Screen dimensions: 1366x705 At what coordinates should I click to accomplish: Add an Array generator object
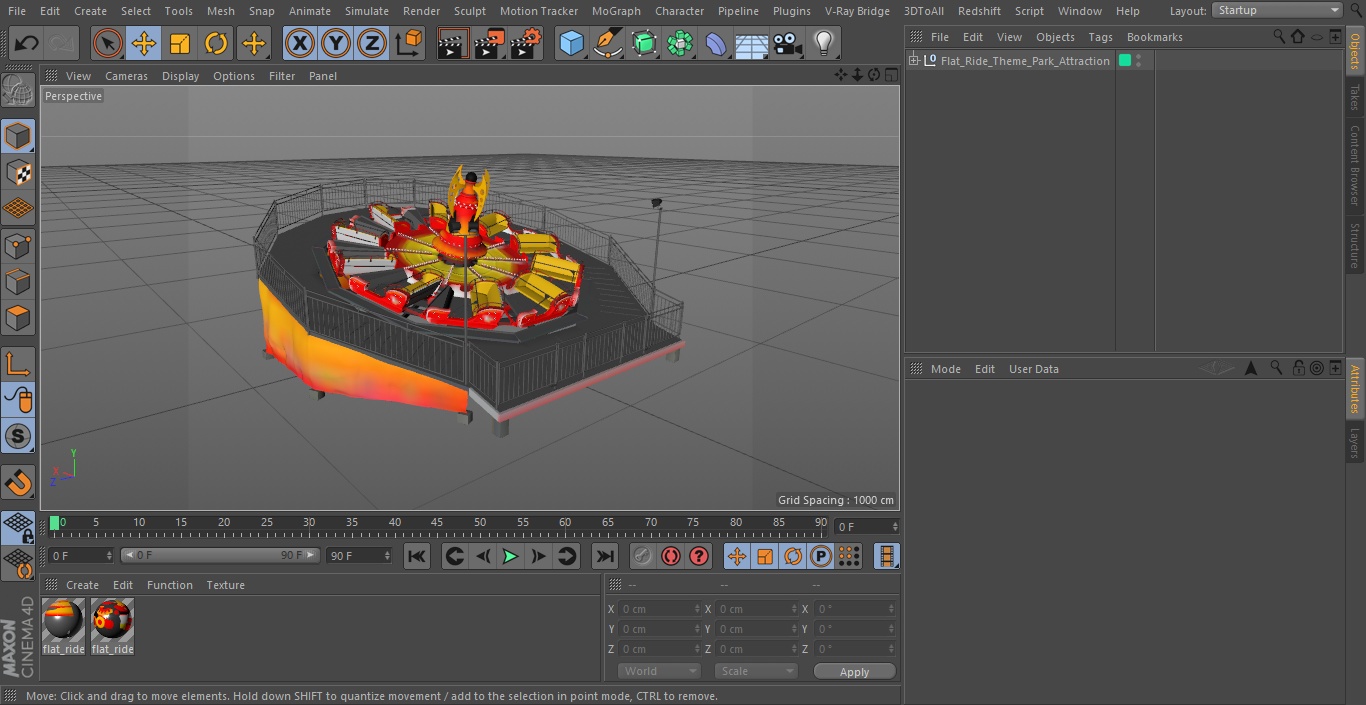680,44
